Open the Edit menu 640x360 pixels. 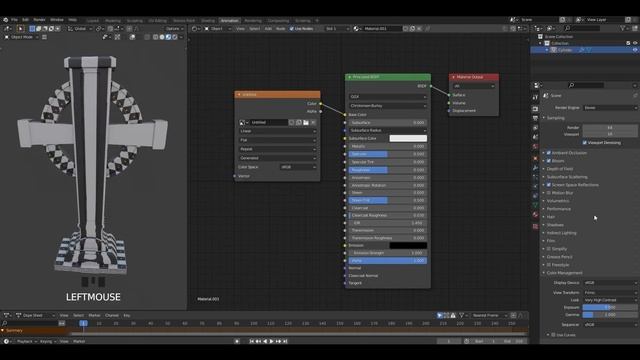pos(25,20)
